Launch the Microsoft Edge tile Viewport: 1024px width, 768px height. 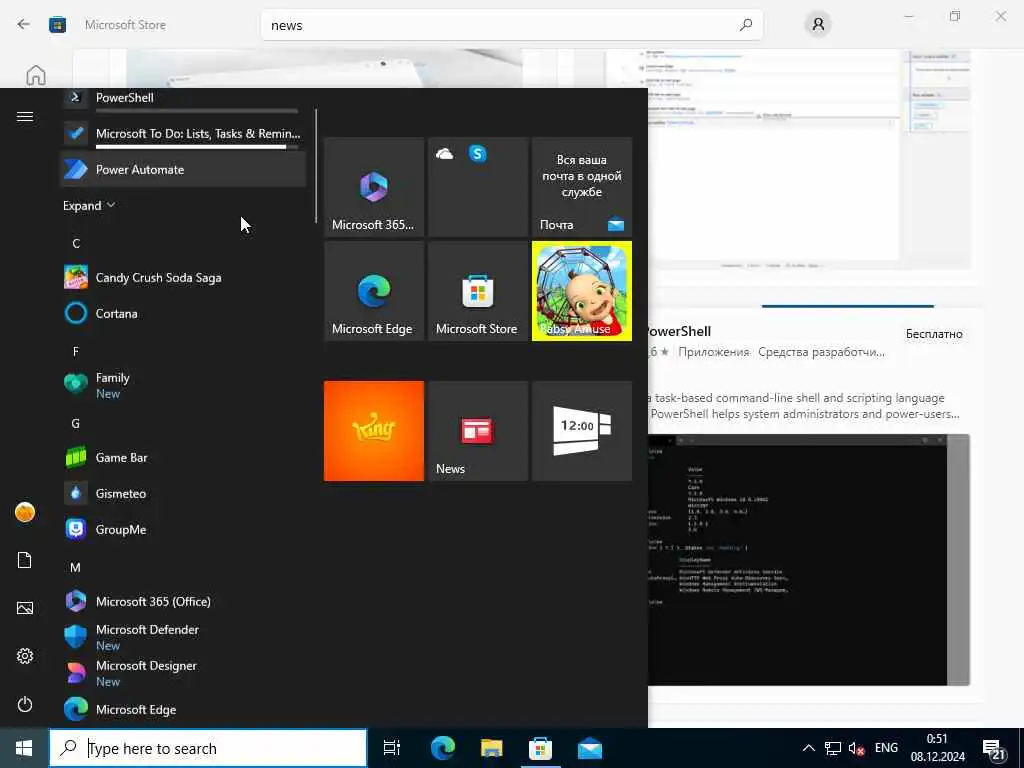click(374, 291)
